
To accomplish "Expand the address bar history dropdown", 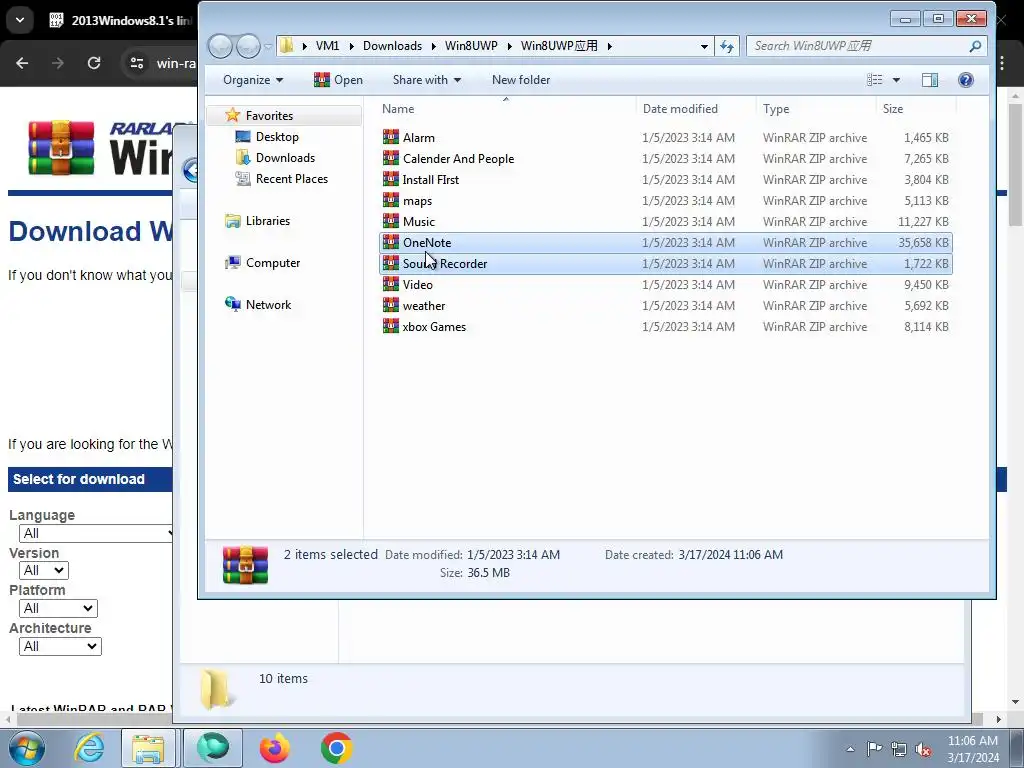I will pyautogui.click(x=704, y=46).
